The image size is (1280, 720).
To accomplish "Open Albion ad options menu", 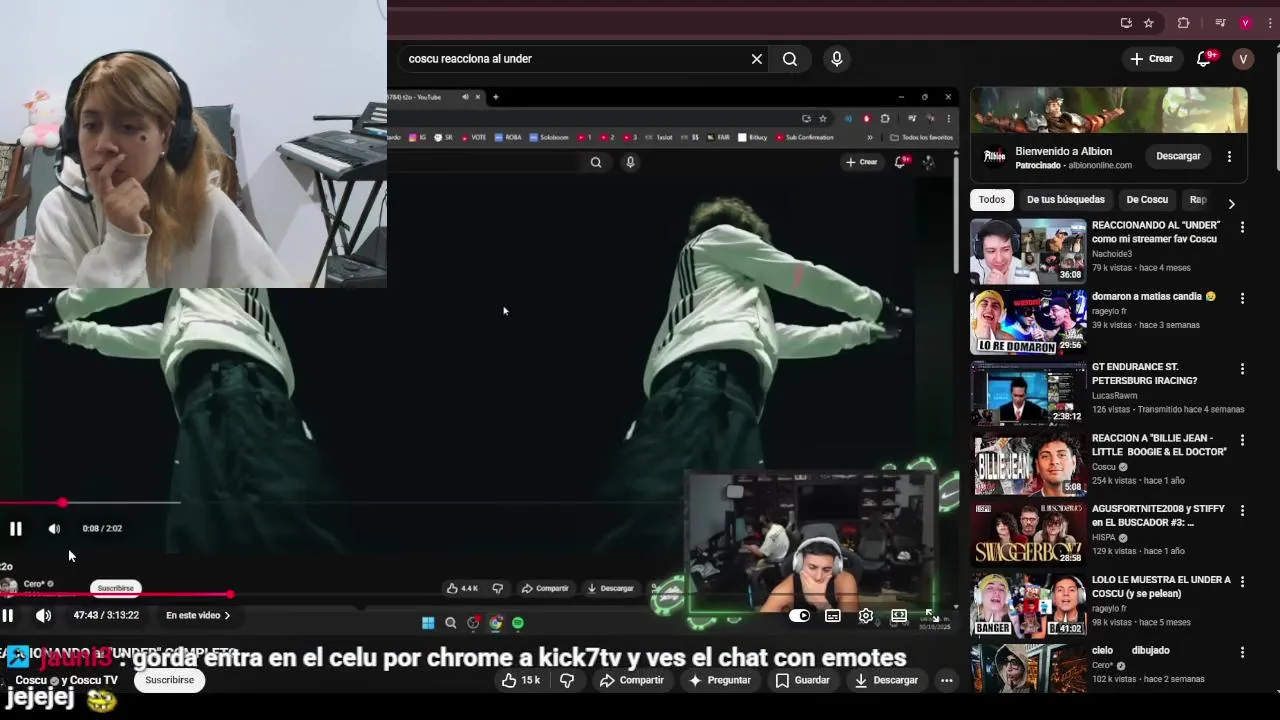I will [1229, 156].
